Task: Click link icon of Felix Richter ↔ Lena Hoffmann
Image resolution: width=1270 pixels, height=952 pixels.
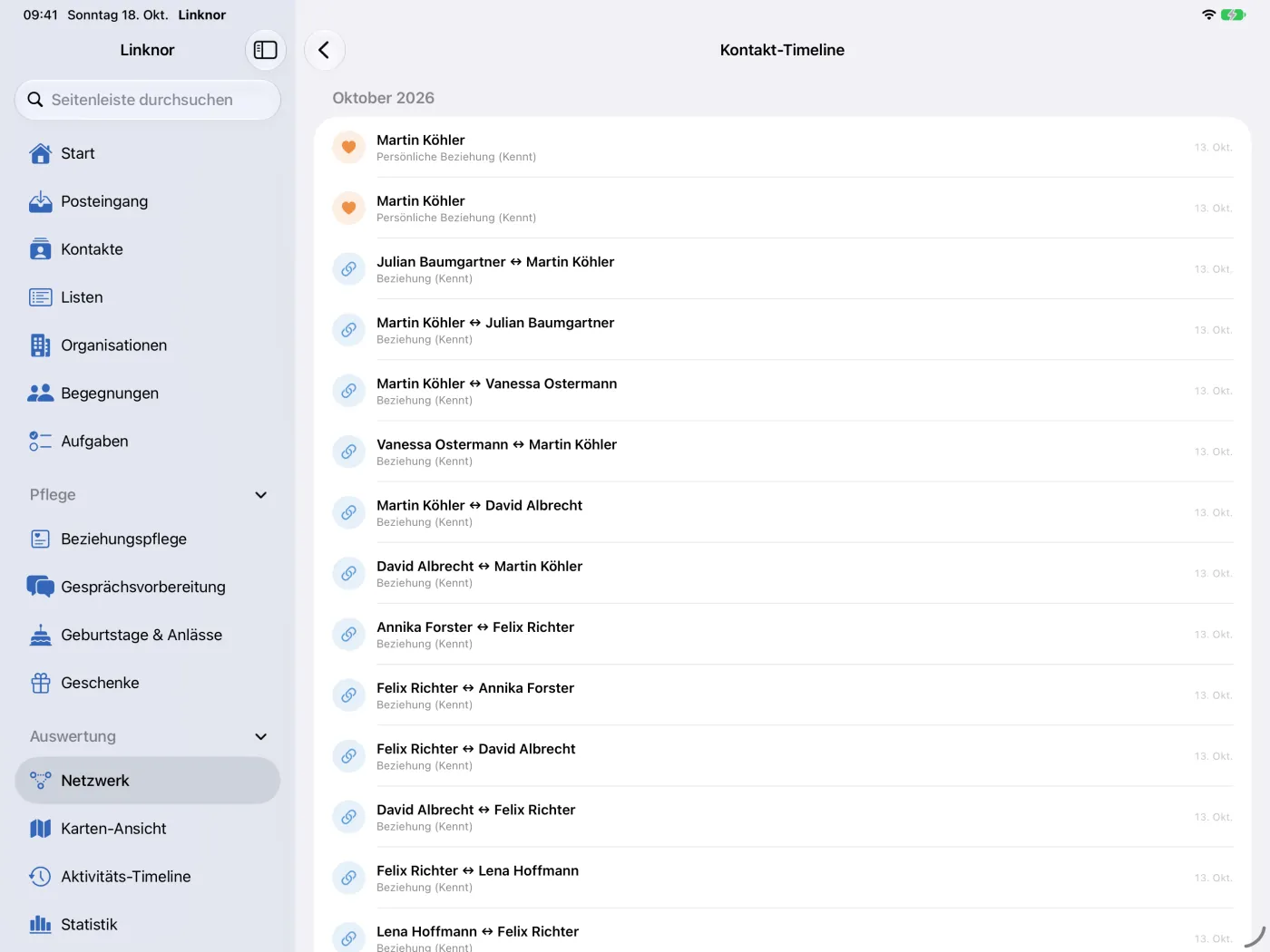Action: click(348, 878)
